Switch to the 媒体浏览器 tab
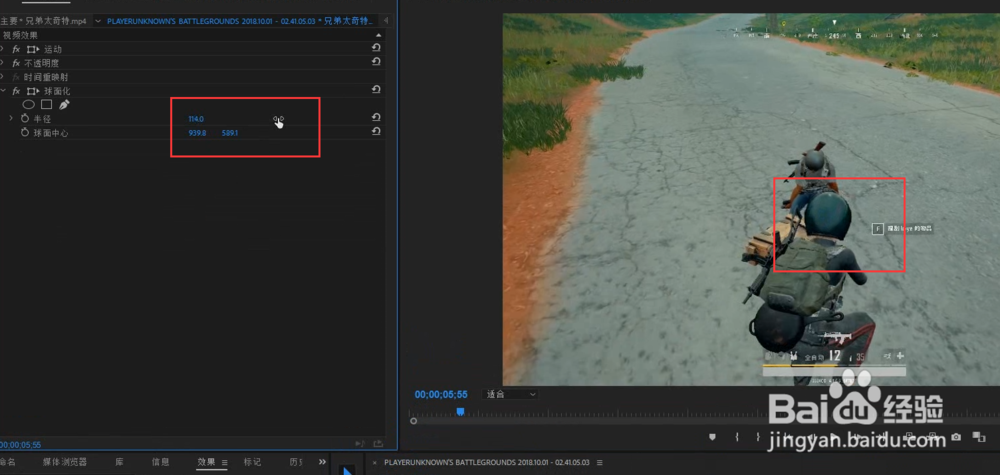 (64, 462)
